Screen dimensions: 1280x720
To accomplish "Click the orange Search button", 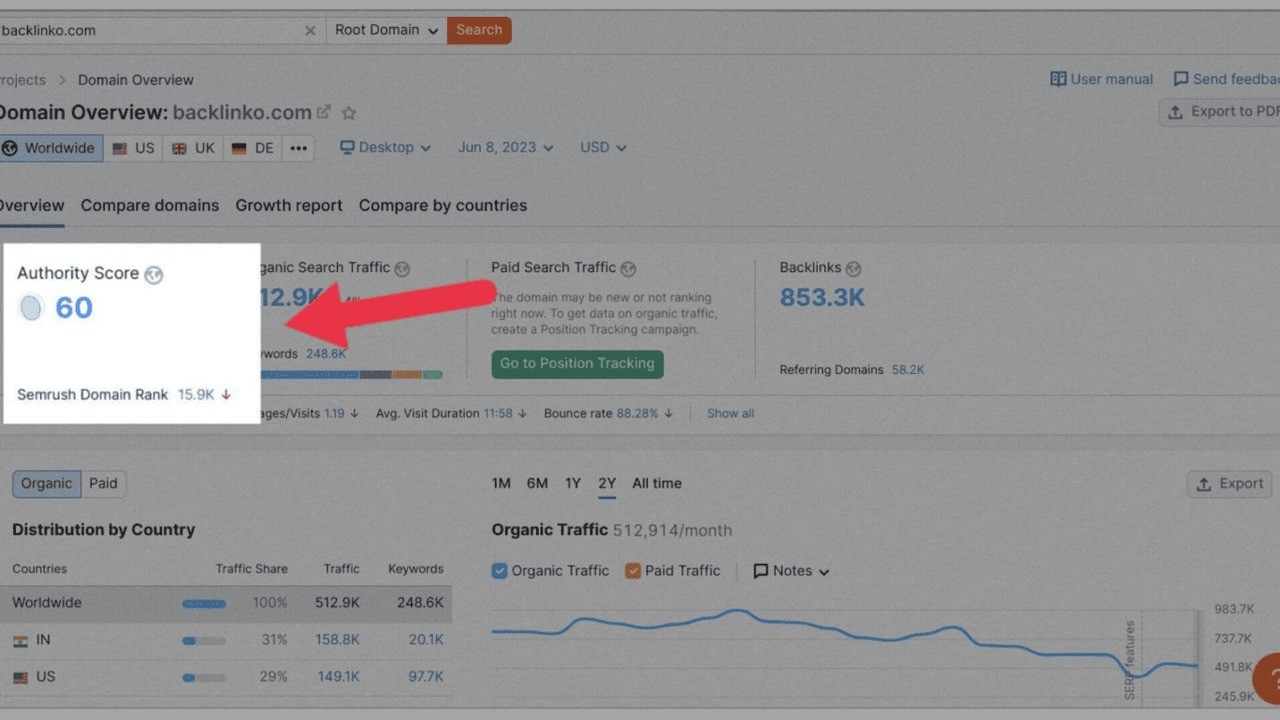I will [x=479, y=30].
